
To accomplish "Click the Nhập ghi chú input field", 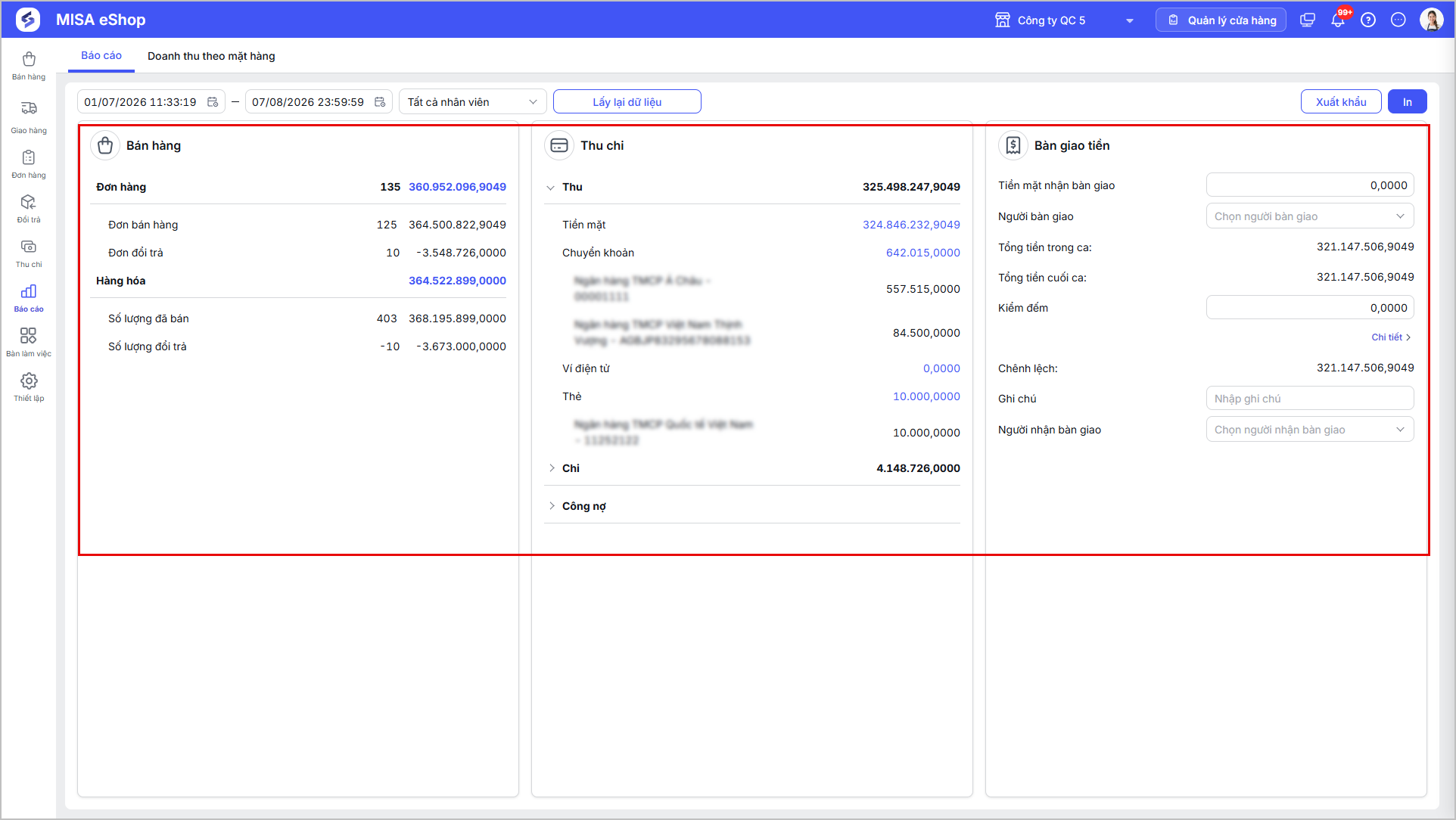I will 1310,399.
